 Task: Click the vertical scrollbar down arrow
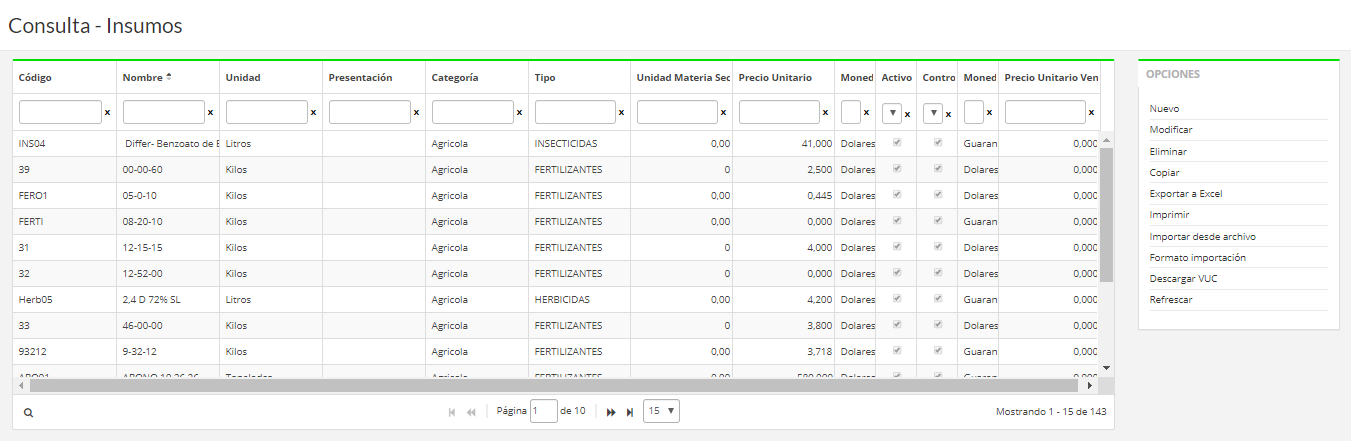(1106, 367)
